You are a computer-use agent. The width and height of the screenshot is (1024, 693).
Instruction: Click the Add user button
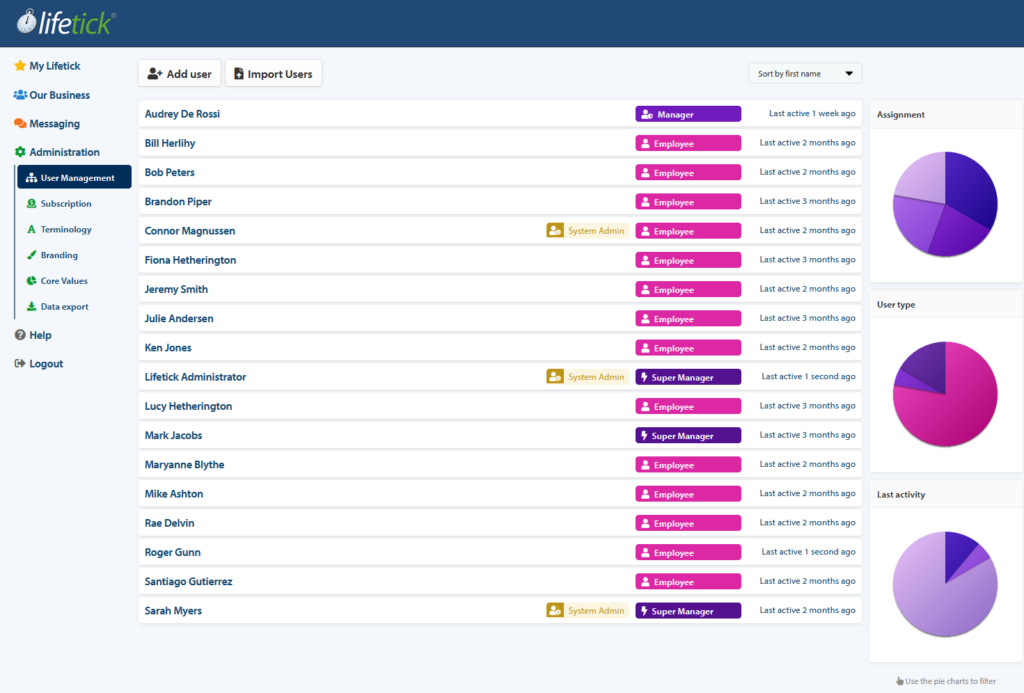180,73
